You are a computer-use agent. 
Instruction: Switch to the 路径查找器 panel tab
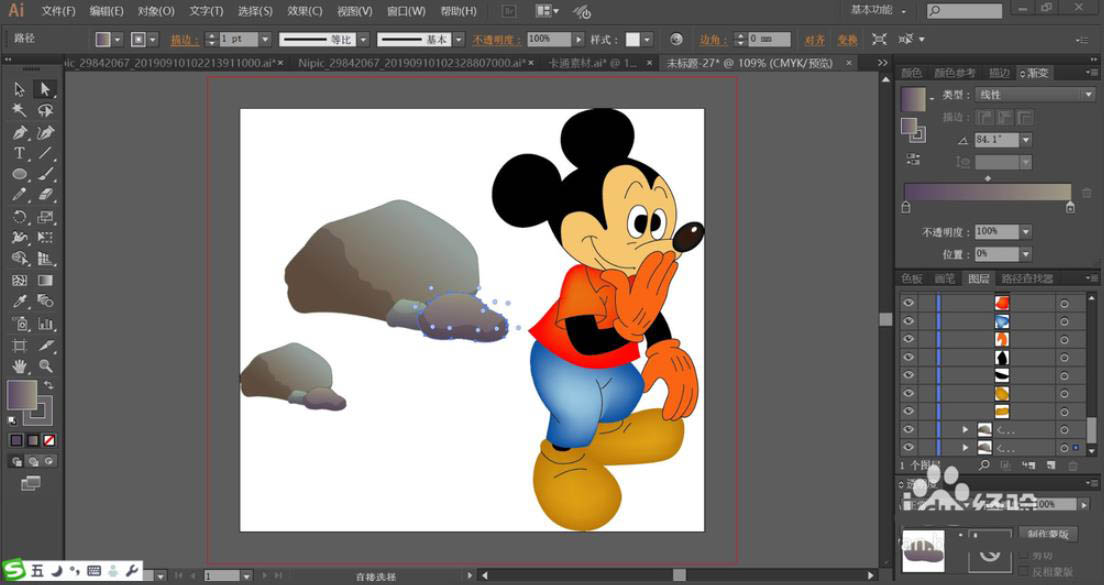1027,279
